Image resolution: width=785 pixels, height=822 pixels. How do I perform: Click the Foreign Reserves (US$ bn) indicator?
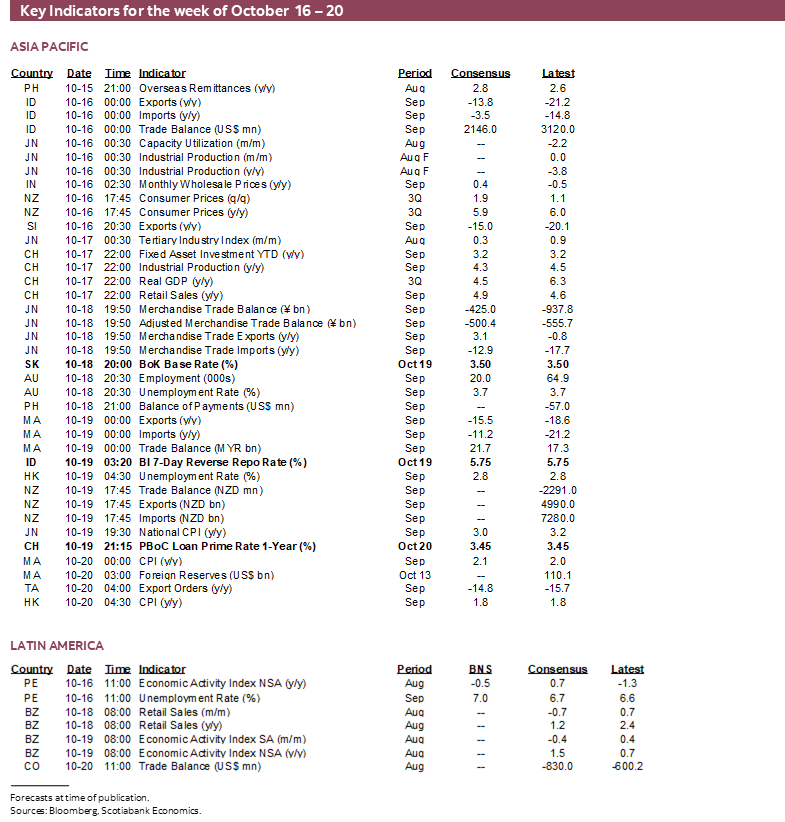point(206,574)
